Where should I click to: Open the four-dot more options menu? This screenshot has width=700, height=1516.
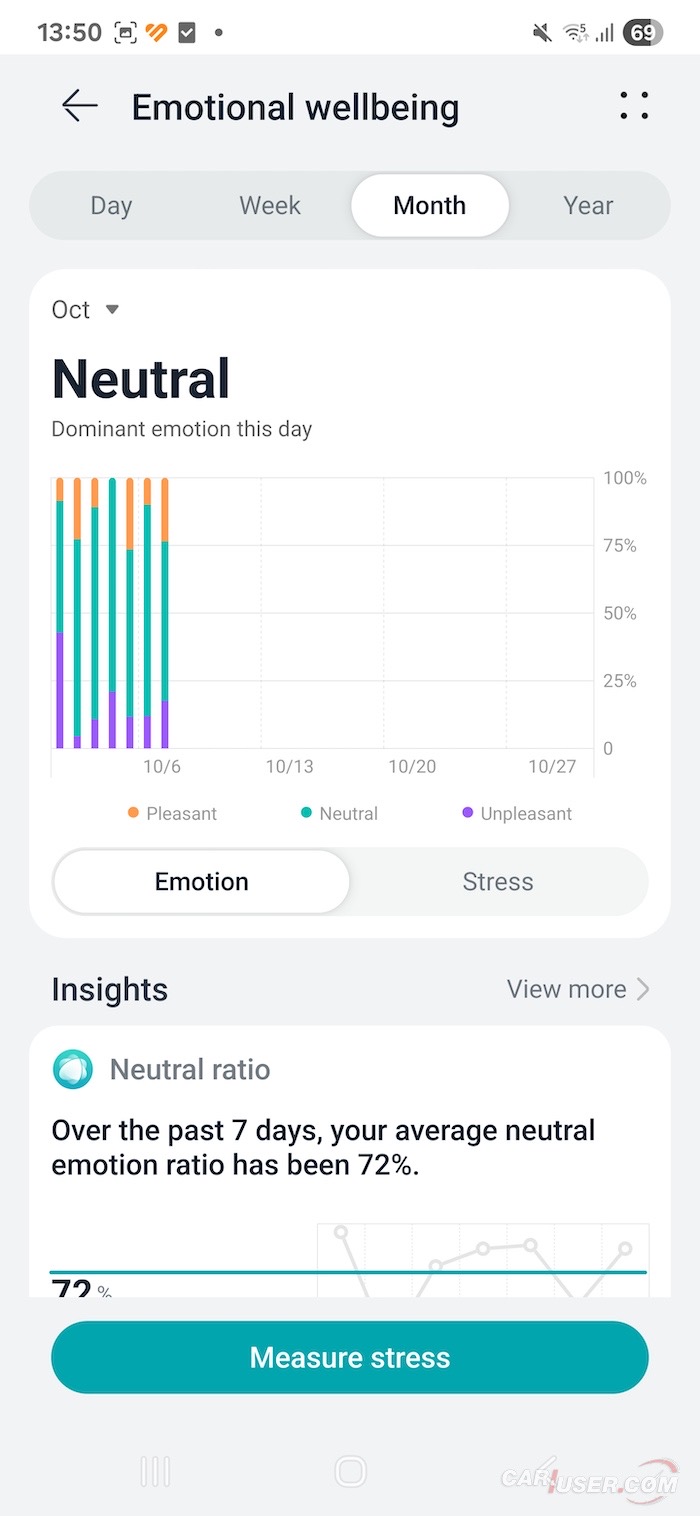[634, 106]
